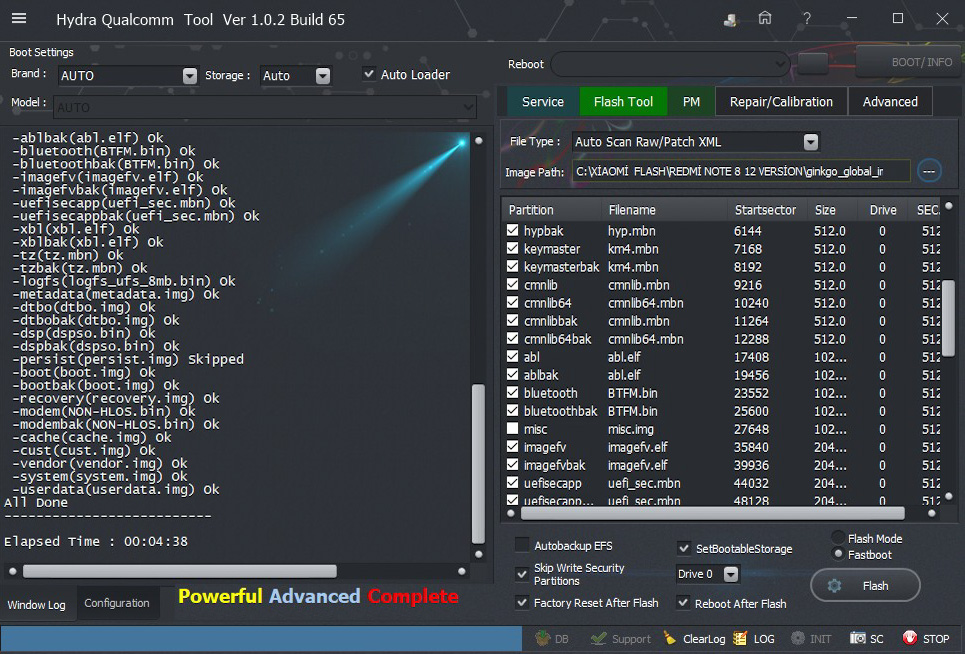This screenshot has height=654, width=965.
Task: Click the small button beside the Reboot dropdown
Action: point(812,63)
